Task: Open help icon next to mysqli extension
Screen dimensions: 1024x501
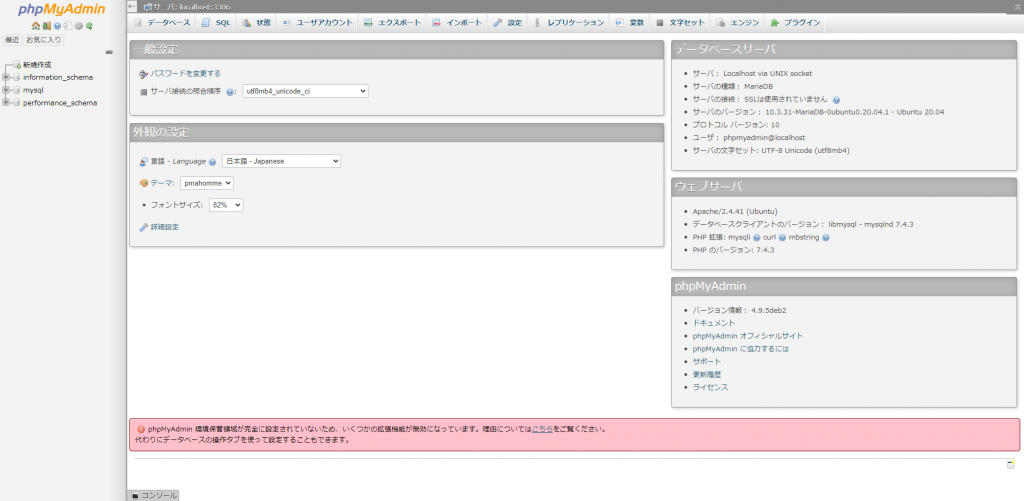Action: click(756, 238)
